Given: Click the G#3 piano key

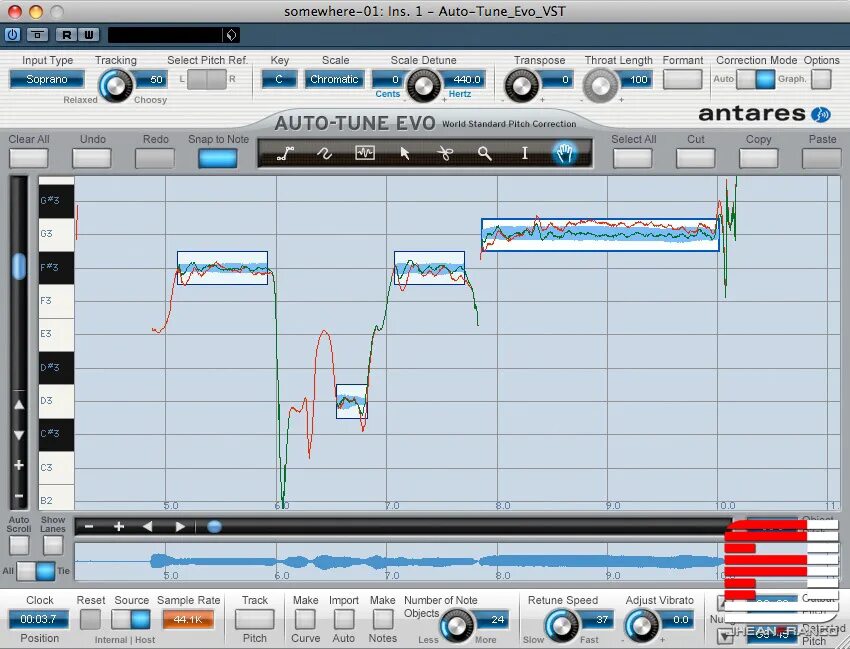Looking at the screenshot, I should (x=56, y=200).
